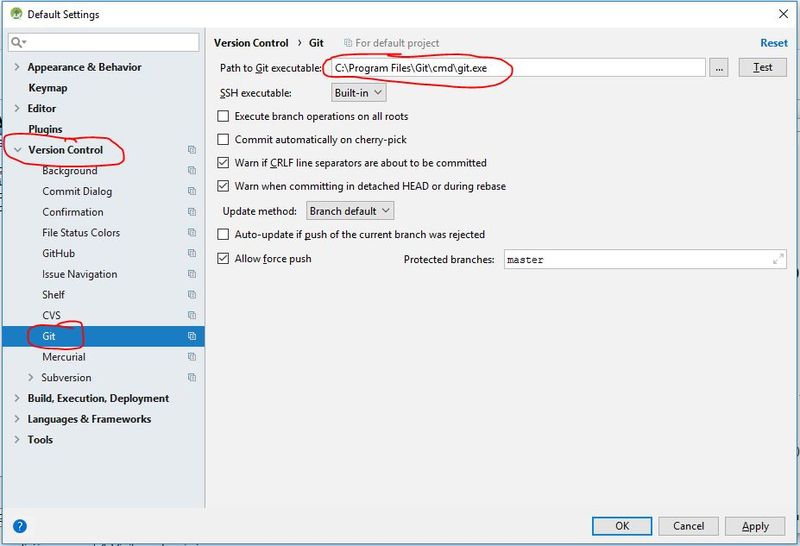Uncheck Allow force push
Image resolution: width=800 pixels, height=546 pixels.
[223, 259]
